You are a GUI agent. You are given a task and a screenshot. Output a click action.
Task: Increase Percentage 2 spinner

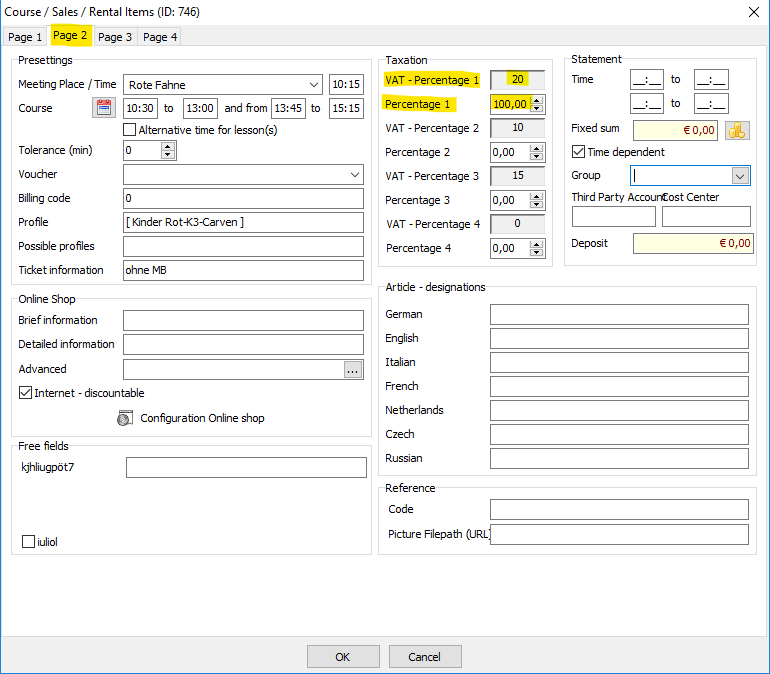click(x=537, y=148)
